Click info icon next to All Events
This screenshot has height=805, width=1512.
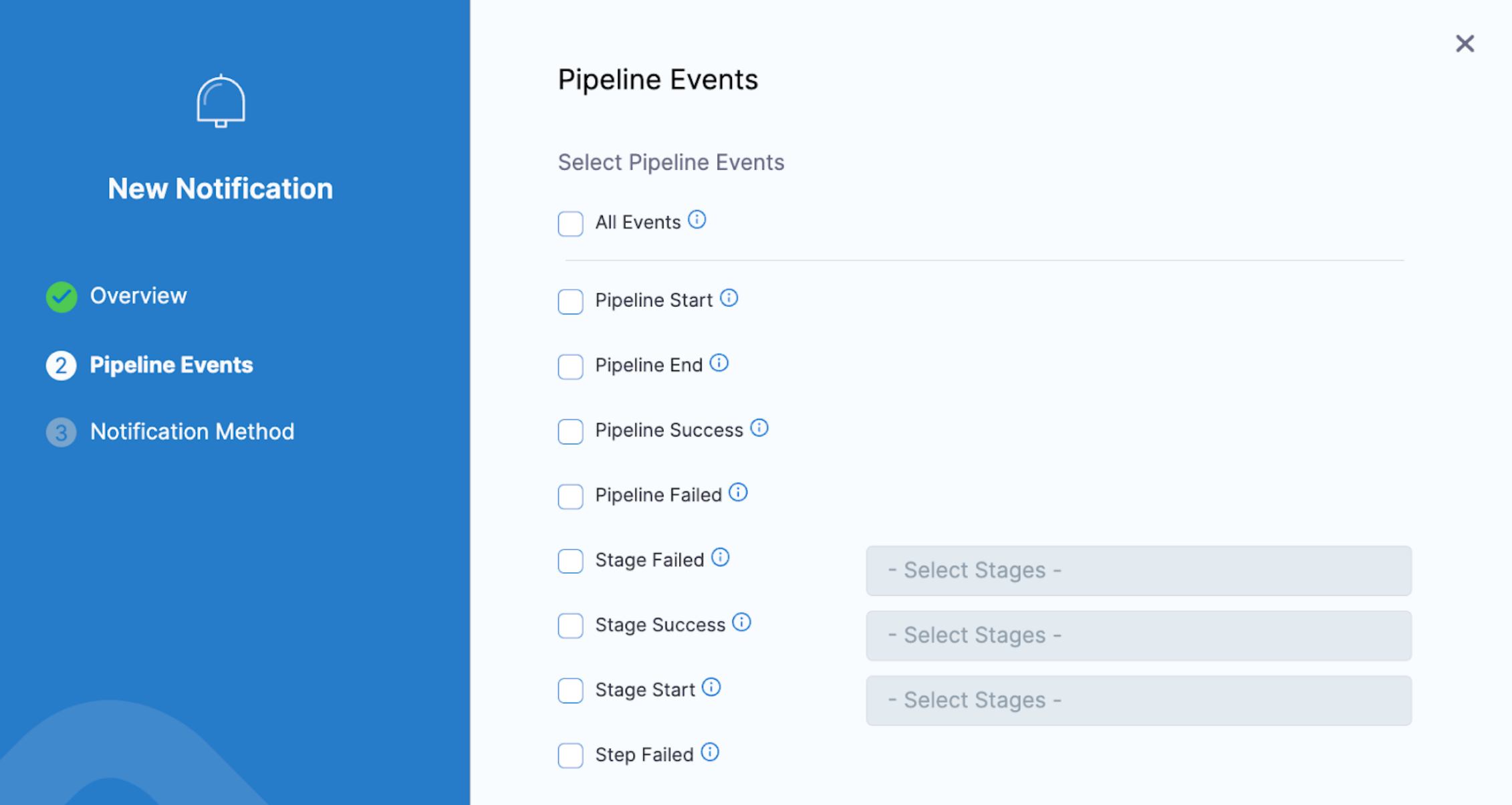tap(697, 220)
